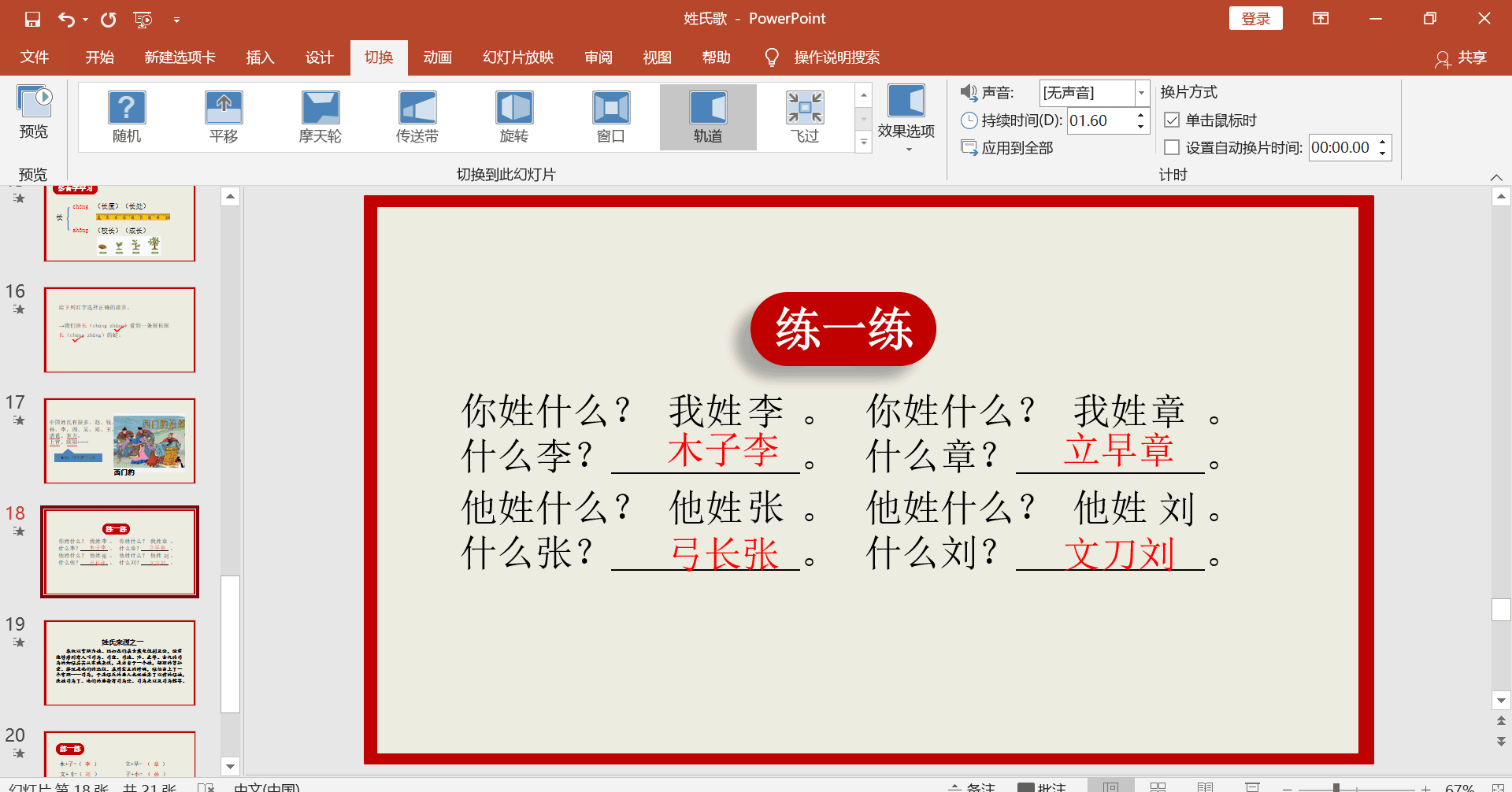Image resolution: width=1512 pixels, height=792 pixels.
Task: Click the 练一练 title shape on slide
Action: click(x=843, y=329)
